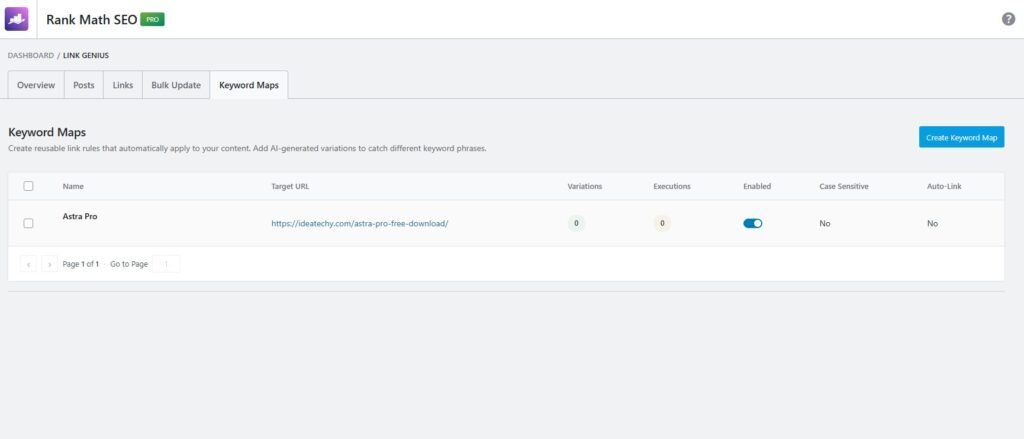Click the Create Keyword Map button
1024x439 pixels.
[961, 137]
